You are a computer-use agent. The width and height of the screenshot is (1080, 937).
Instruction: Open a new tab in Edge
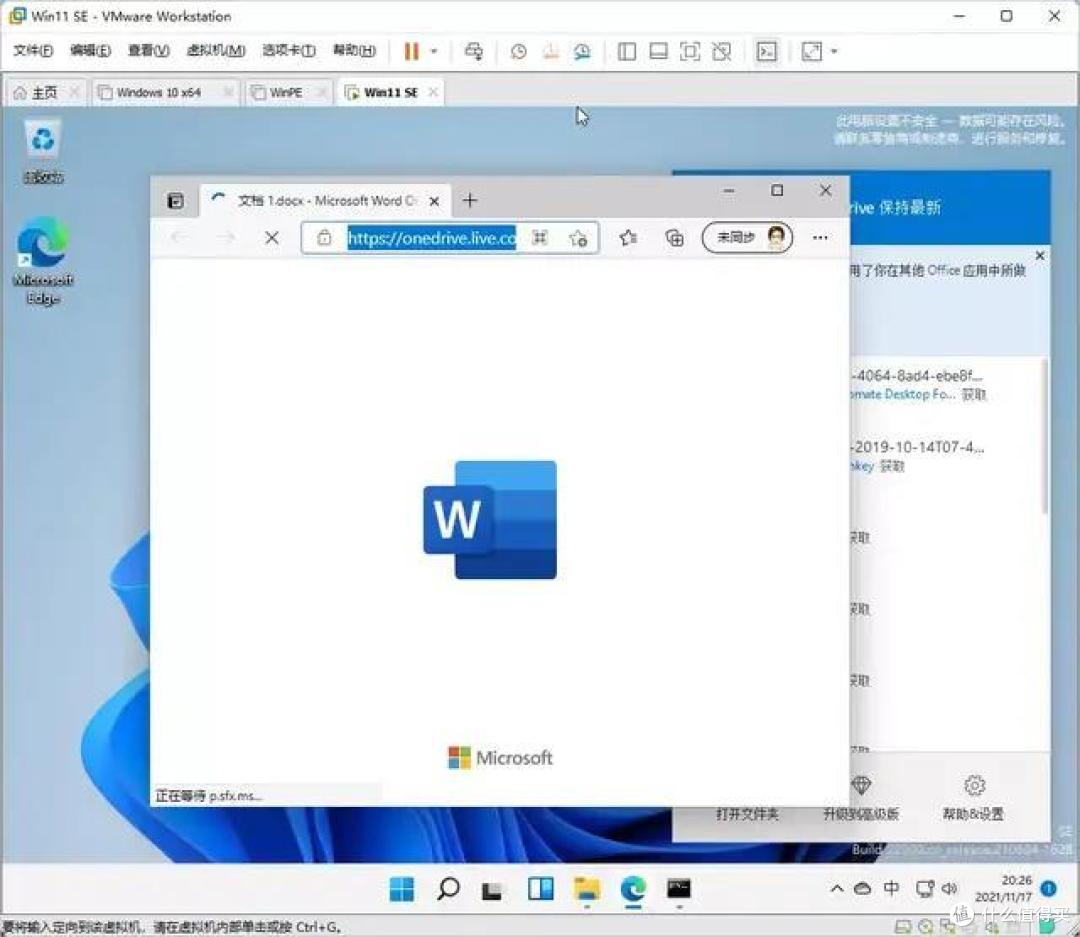coord(470,200)
